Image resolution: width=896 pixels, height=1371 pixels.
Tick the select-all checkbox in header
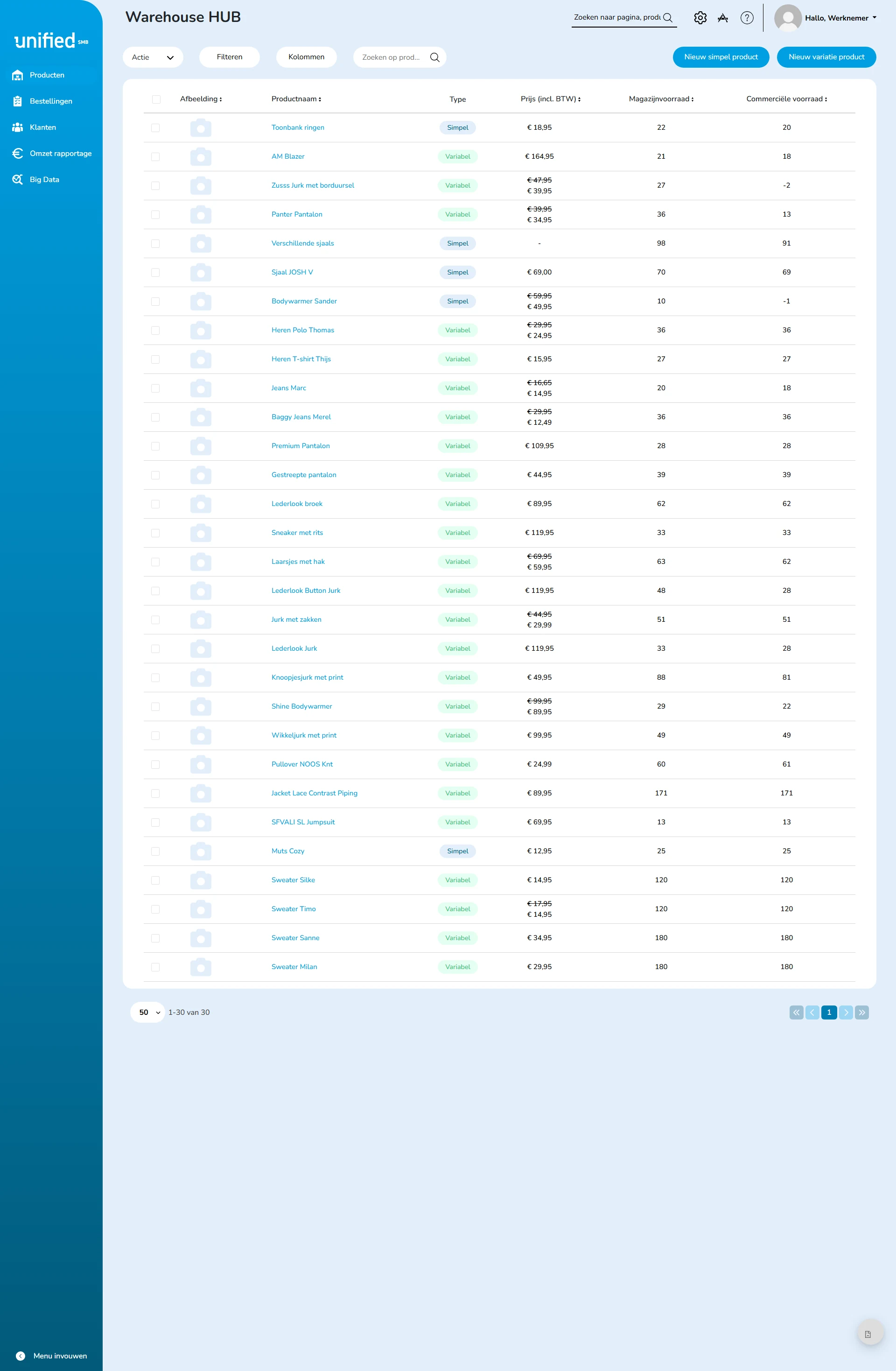click(x=156, y=99)
